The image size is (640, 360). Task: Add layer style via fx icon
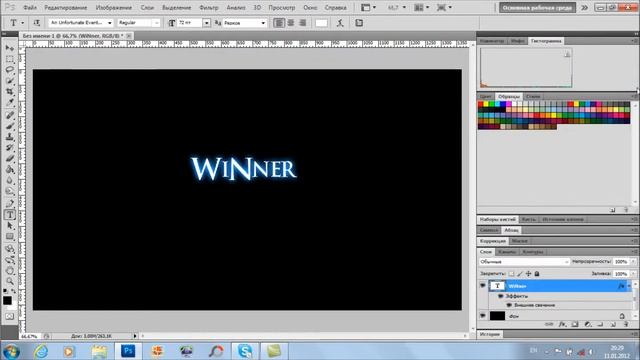click(562, 324)
